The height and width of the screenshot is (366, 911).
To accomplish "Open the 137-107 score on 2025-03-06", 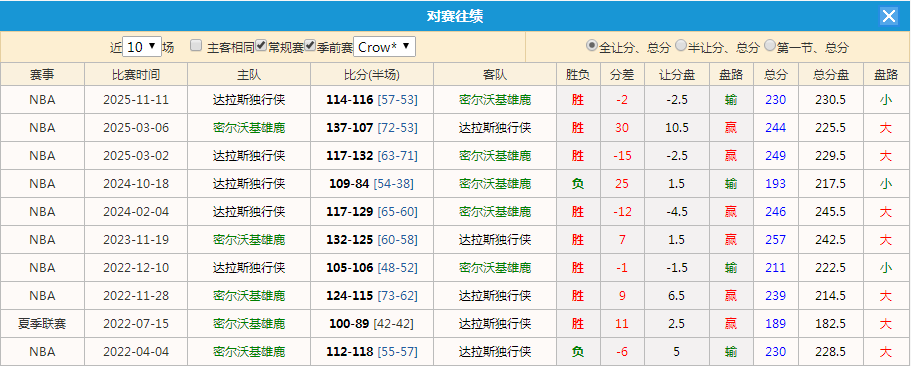I will 349,128.
